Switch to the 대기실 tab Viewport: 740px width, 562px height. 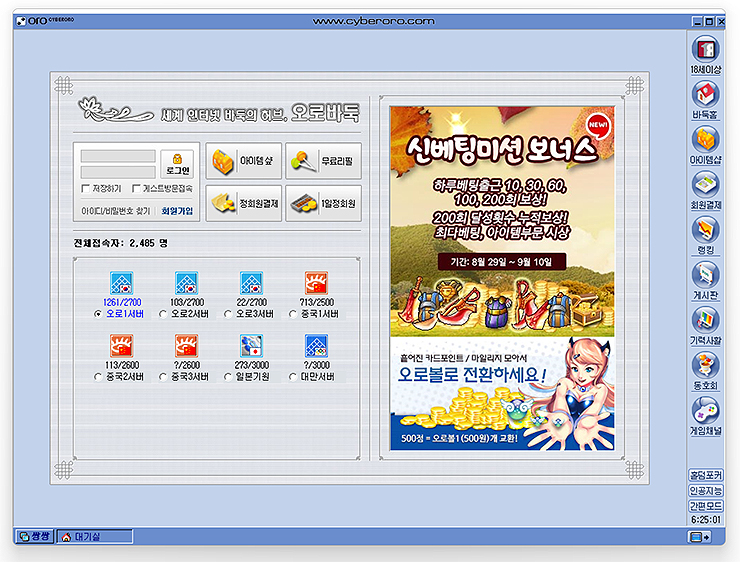pyautogui.click(x=95, y=537)
